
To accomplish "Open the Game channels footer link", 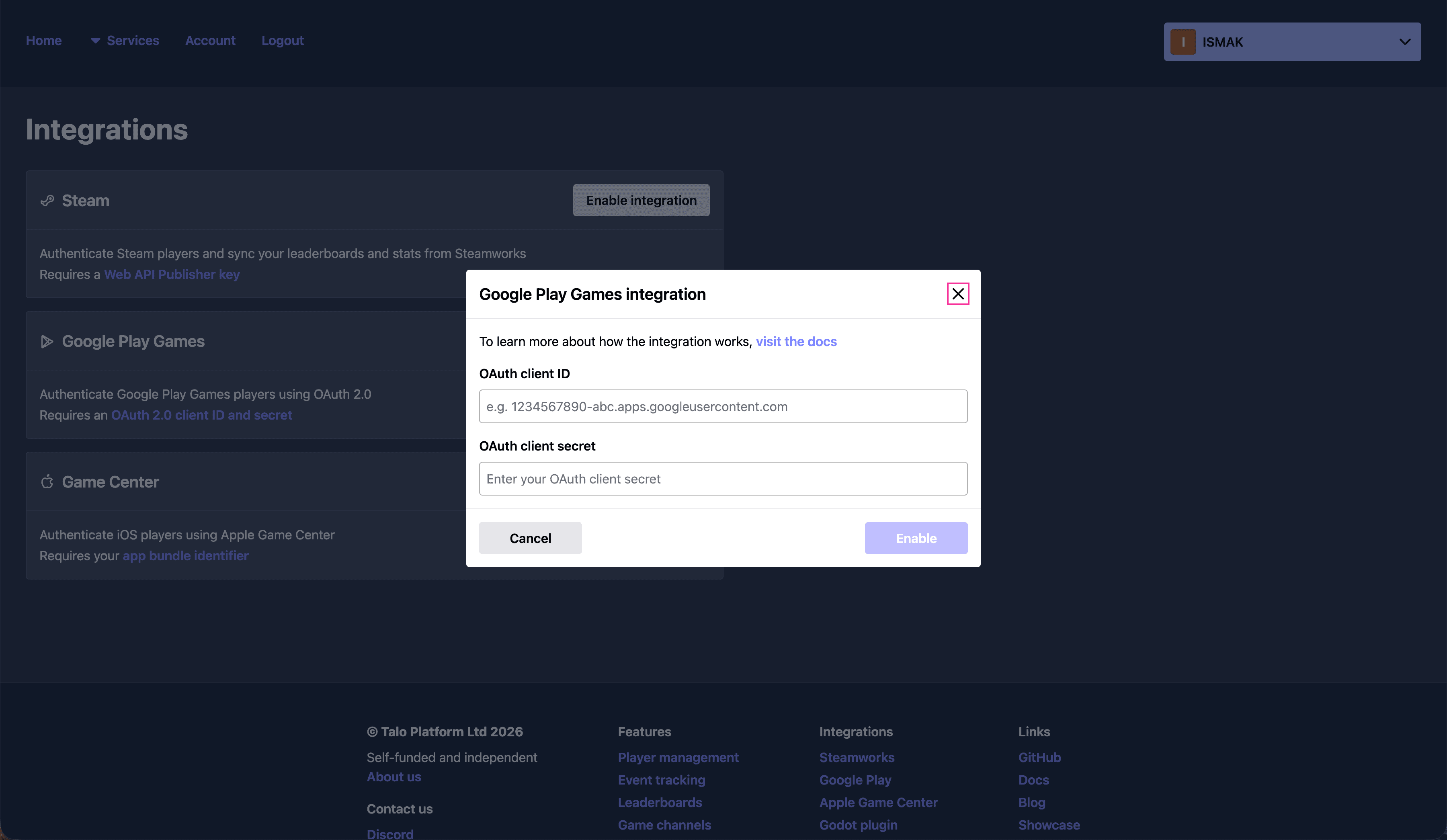I will point(664,824).
